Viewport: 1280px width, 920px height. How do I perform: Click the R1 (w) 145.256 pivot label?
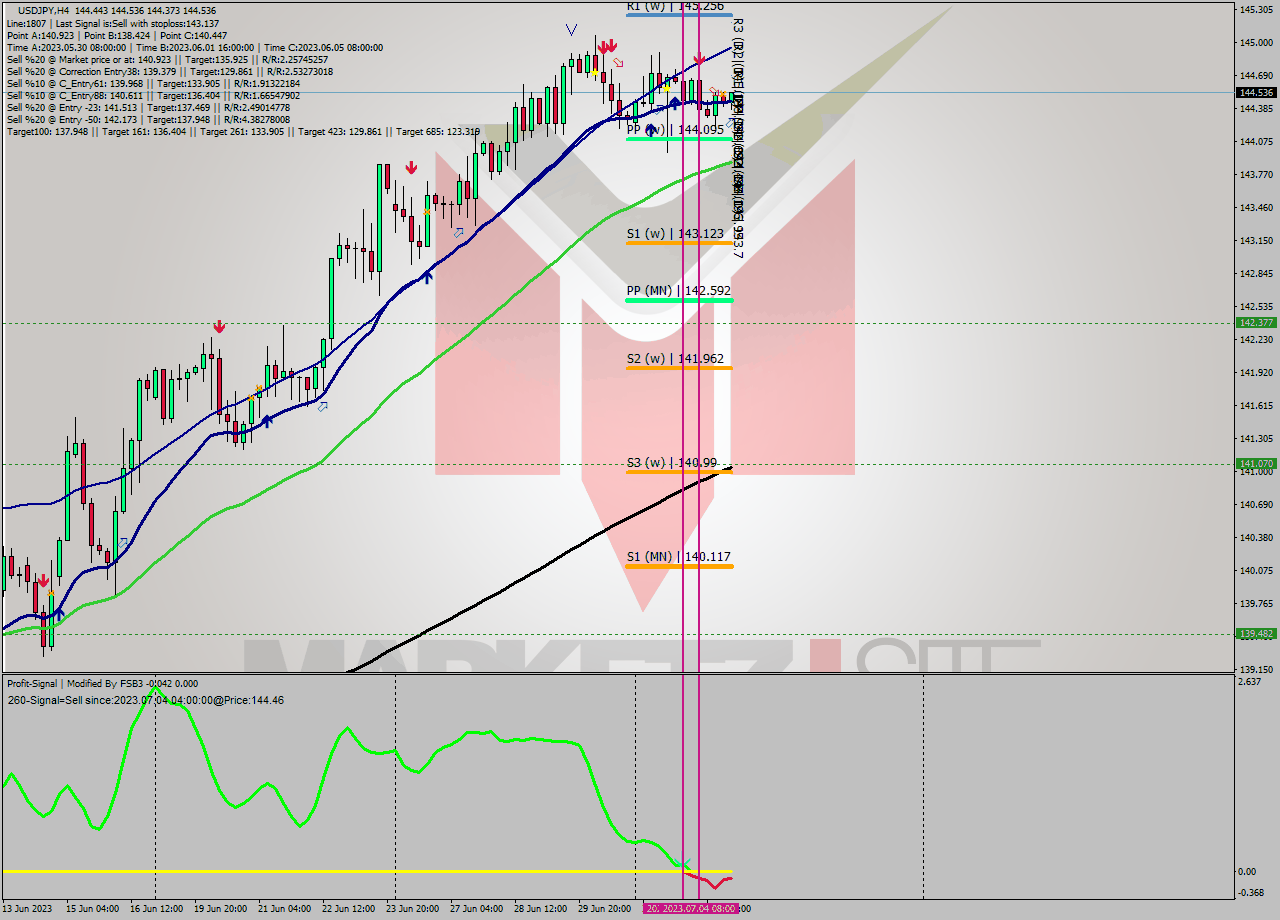point(675,6)
